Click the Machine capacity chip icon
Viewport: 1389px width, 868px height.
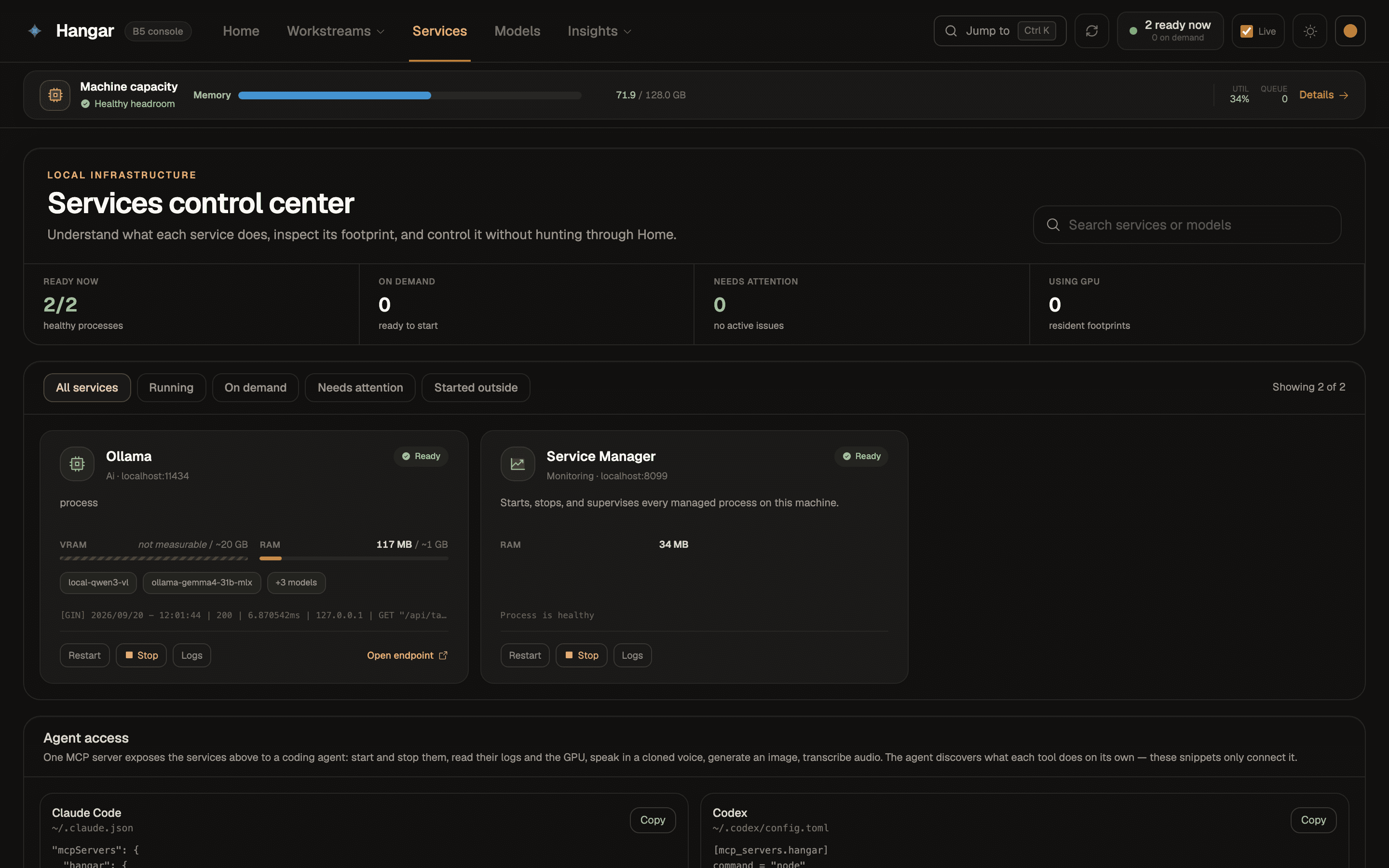click(55, 95)
